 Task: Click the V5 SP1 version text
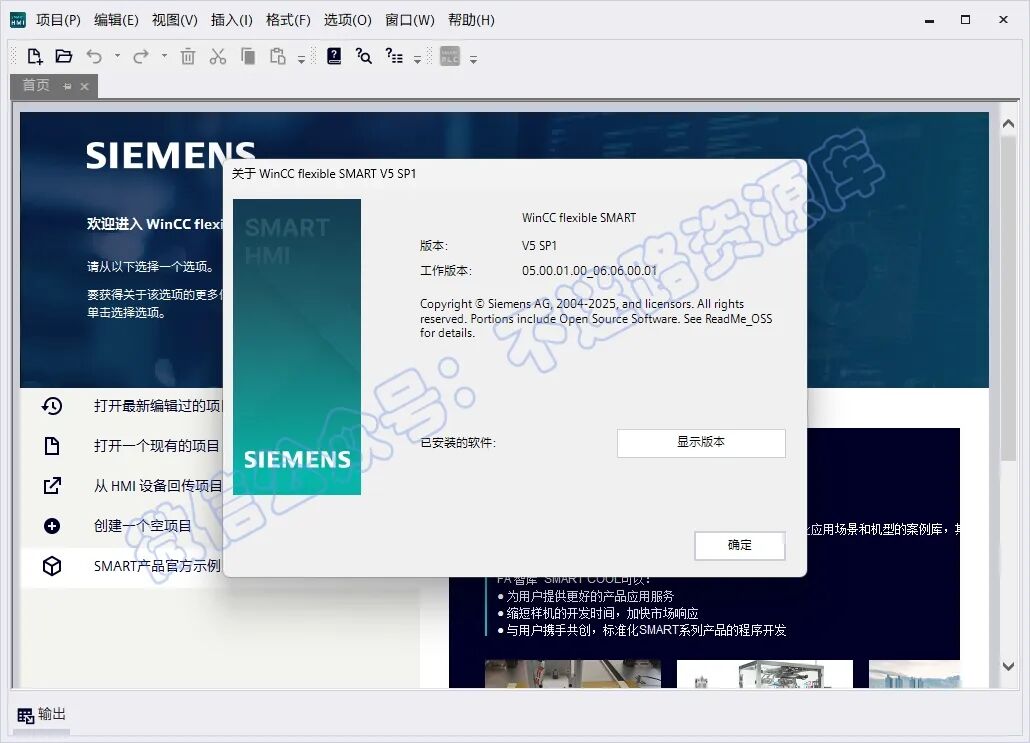[539, 246]
